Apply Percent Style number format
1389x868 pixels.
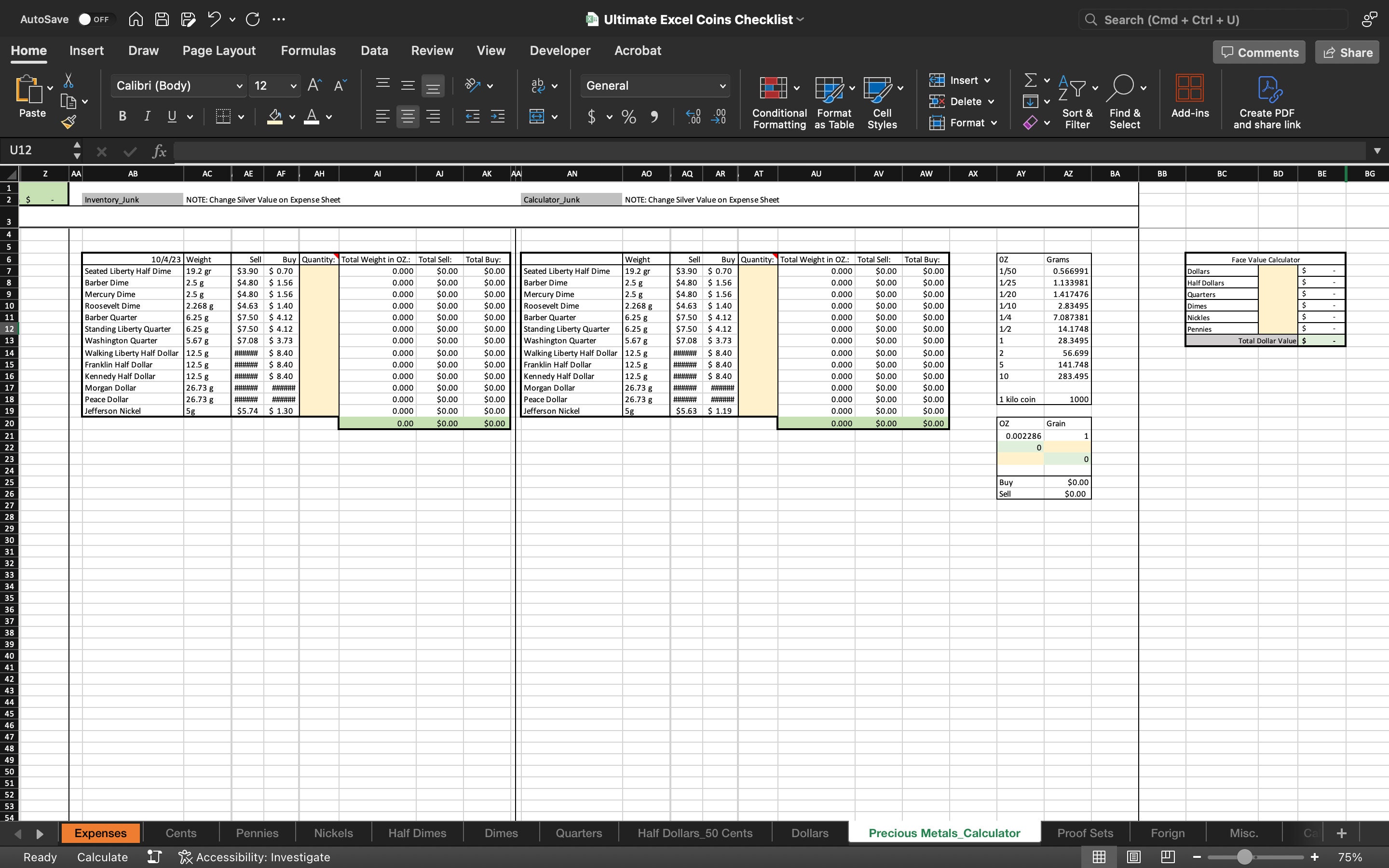(628, 117)
